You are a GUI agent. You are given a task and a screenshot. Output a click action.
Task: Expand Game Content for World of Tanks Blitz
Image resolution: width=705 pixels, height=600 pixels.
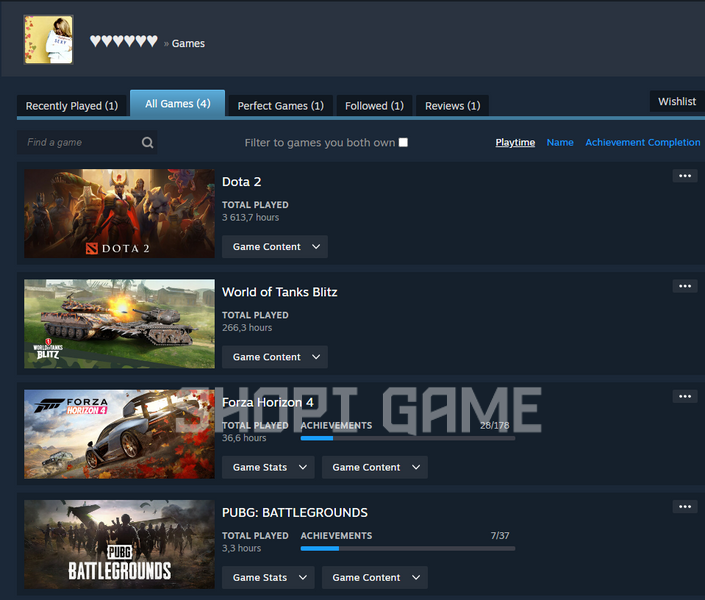pyautogui.click(x=275, y=357)
